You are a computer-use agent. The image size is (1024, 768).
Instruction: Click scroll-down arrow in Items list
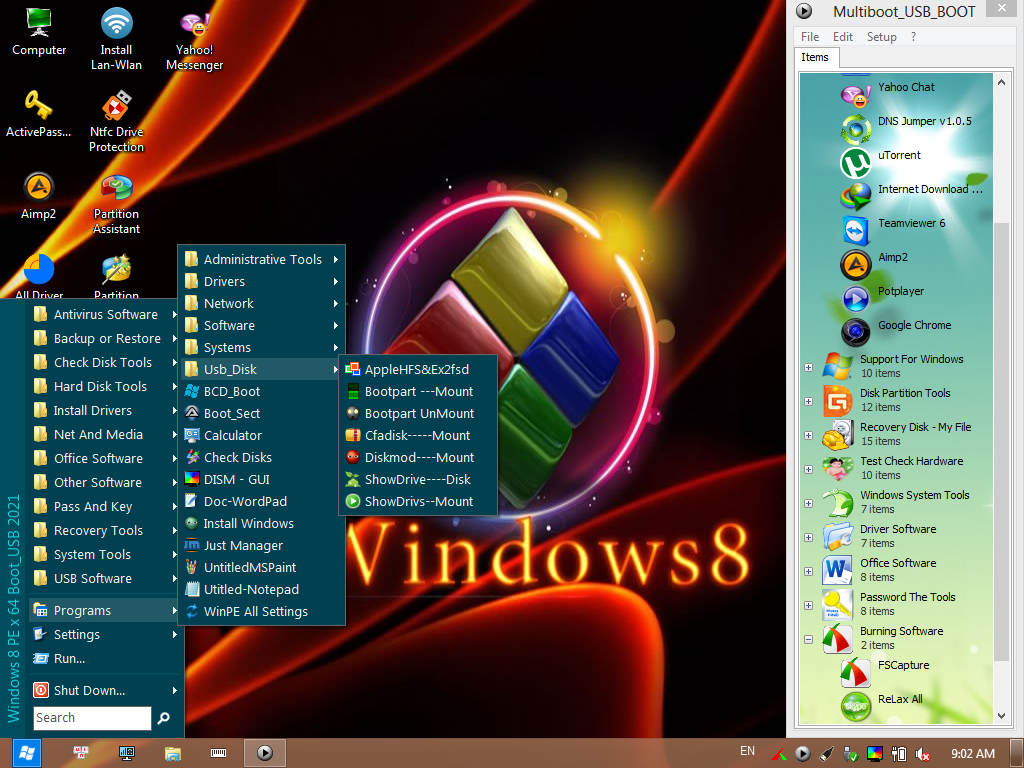point(1001,716)
